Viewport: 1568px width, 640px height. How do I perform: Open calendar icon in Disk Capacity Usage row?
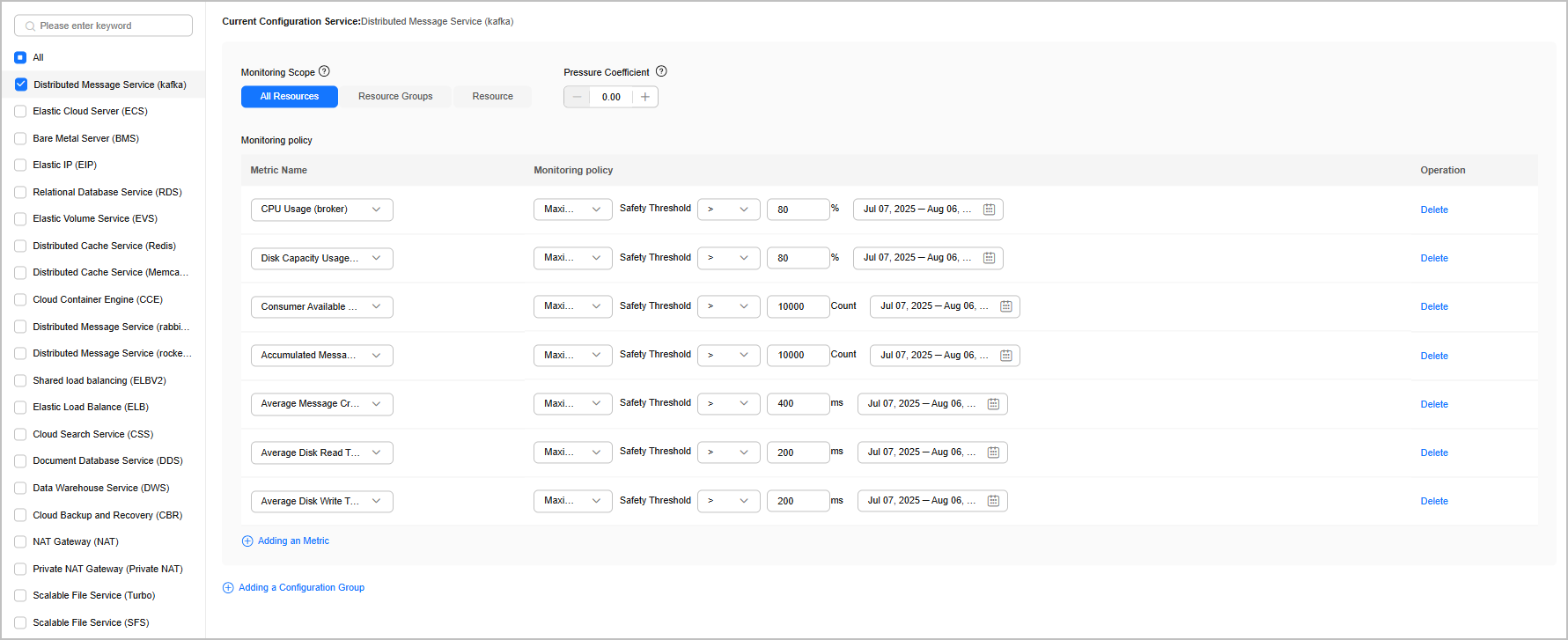tap(989, 258)
